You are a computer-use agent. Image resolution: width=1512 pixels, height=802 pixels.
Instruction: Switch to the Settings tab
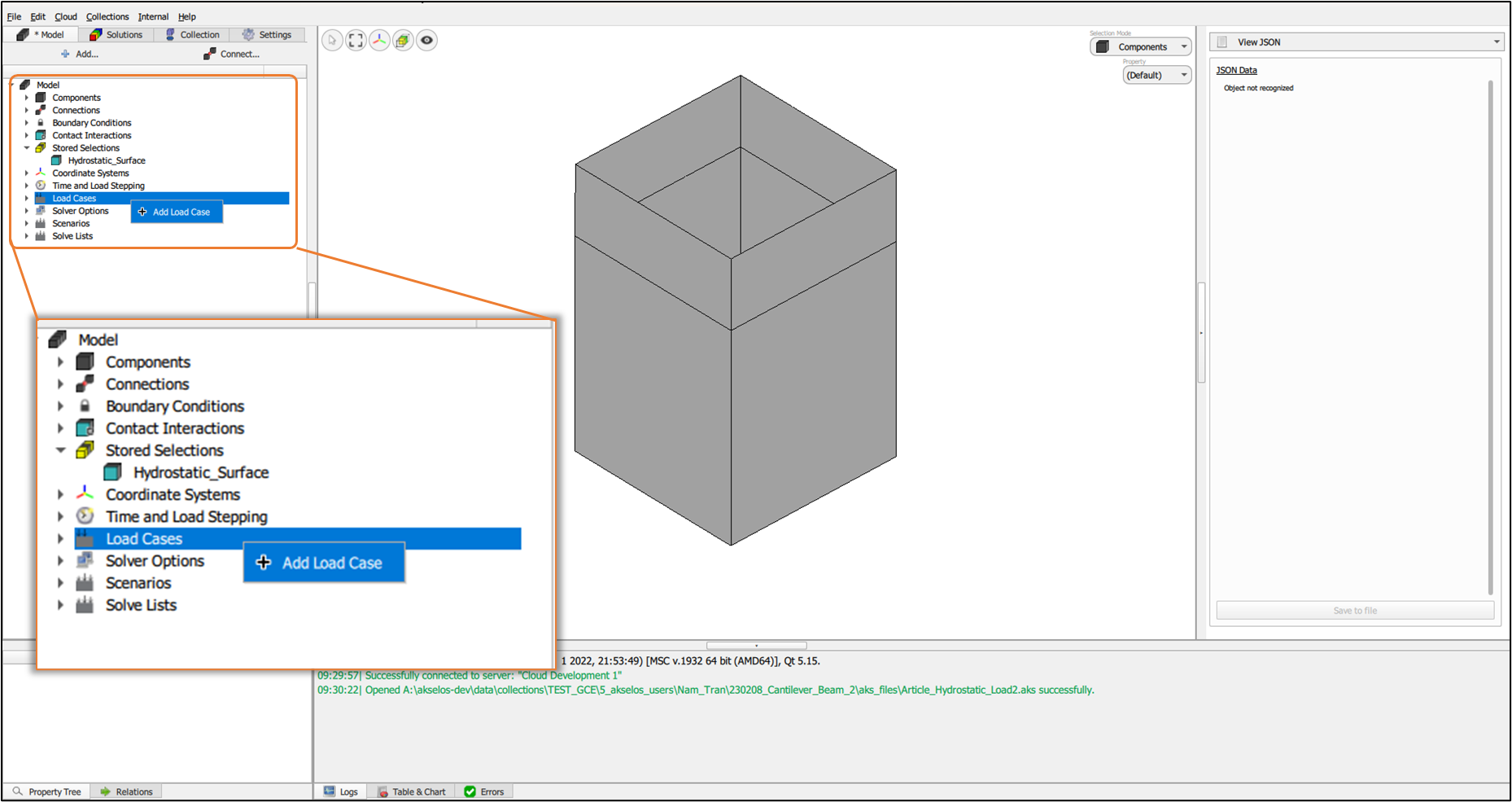click(267, 35)
